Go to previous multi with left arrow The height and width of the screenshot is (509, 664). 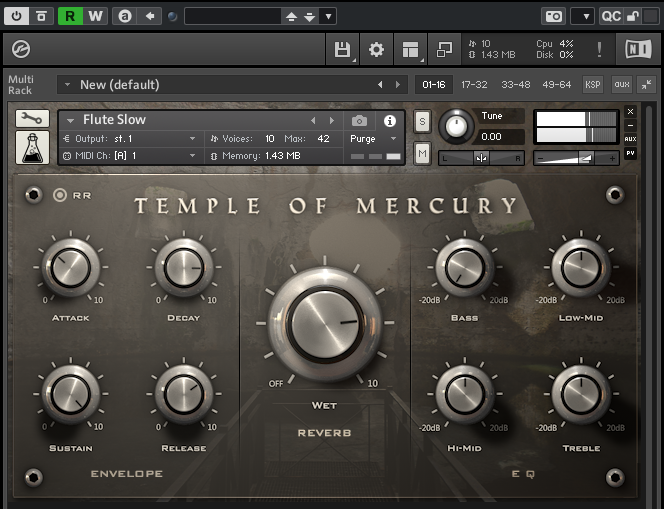coord(380,85)
